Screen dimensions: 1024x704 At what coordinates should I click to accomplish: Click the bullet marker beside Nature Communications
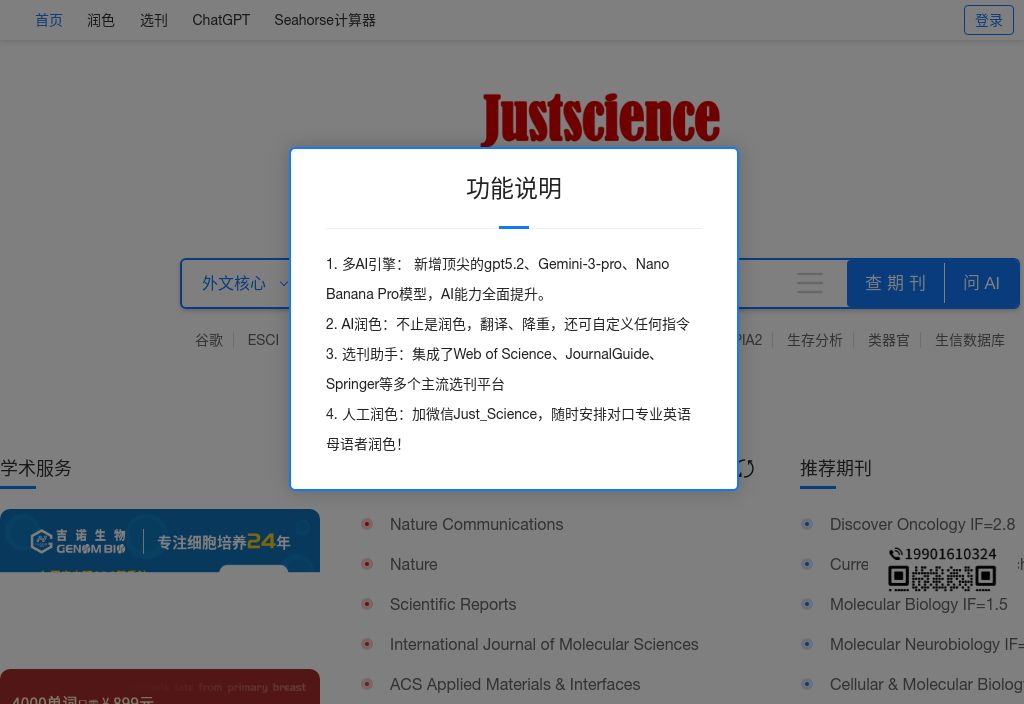click(367, 524)
